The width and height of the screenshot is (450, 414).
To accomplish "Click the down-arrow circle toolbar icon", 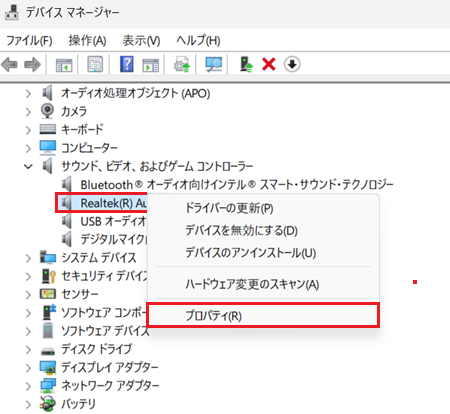I will [292, 64].
